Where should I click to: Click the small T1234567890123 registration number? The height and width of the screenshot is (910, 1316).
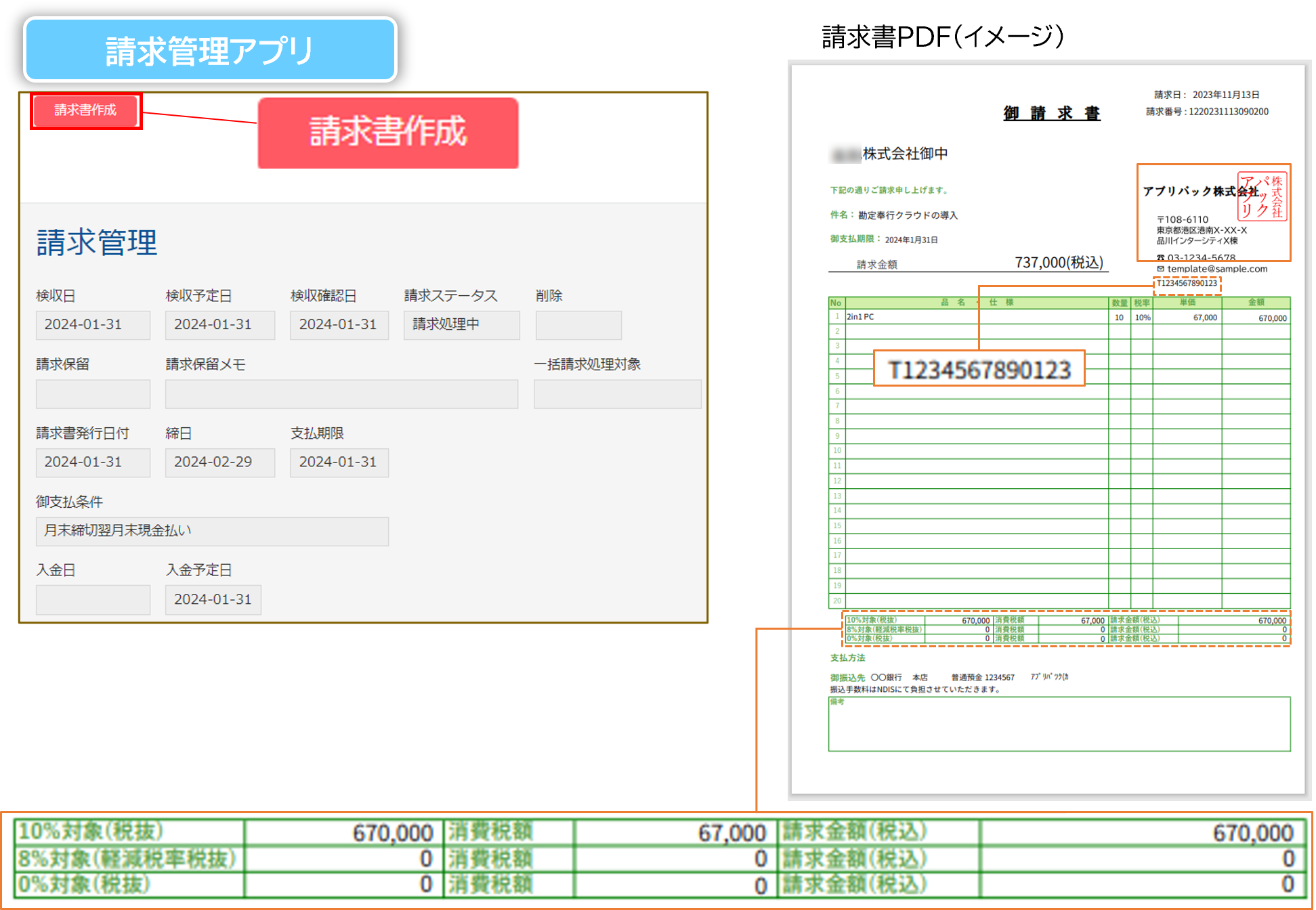tap(1187, 284)
